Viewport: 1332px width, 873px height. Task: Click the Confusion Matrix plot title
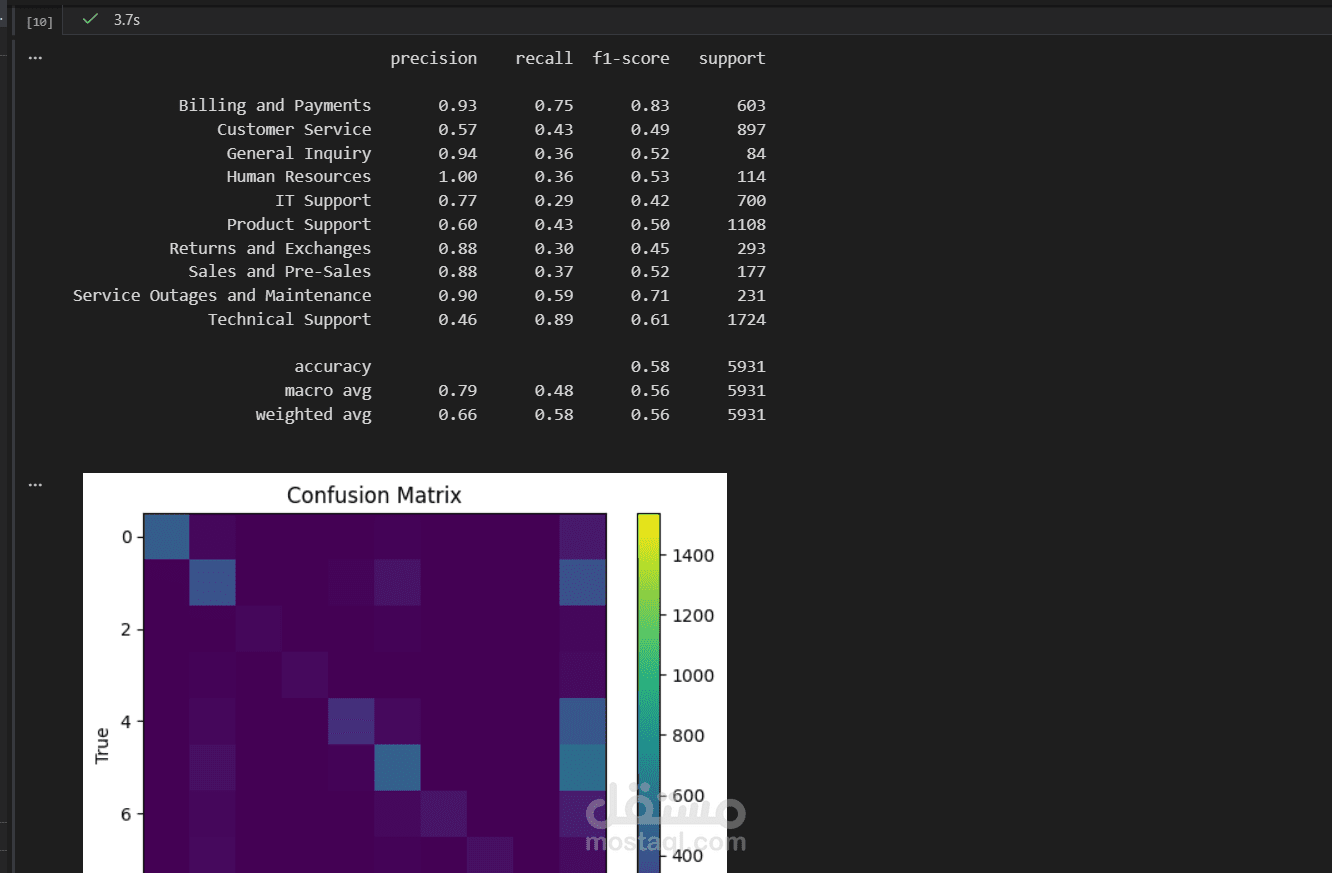(x=374, y=495)
